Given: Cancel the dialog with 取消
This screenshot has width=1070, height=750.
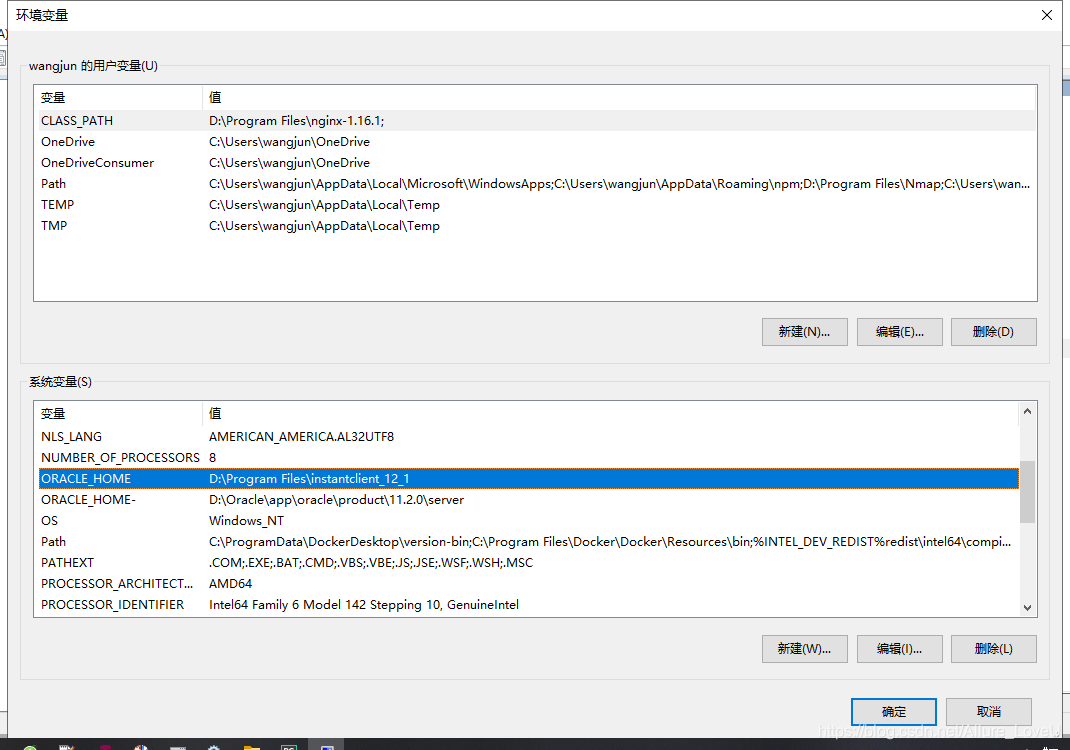Looking at the screenshot, I should click(x=988, y=711).
